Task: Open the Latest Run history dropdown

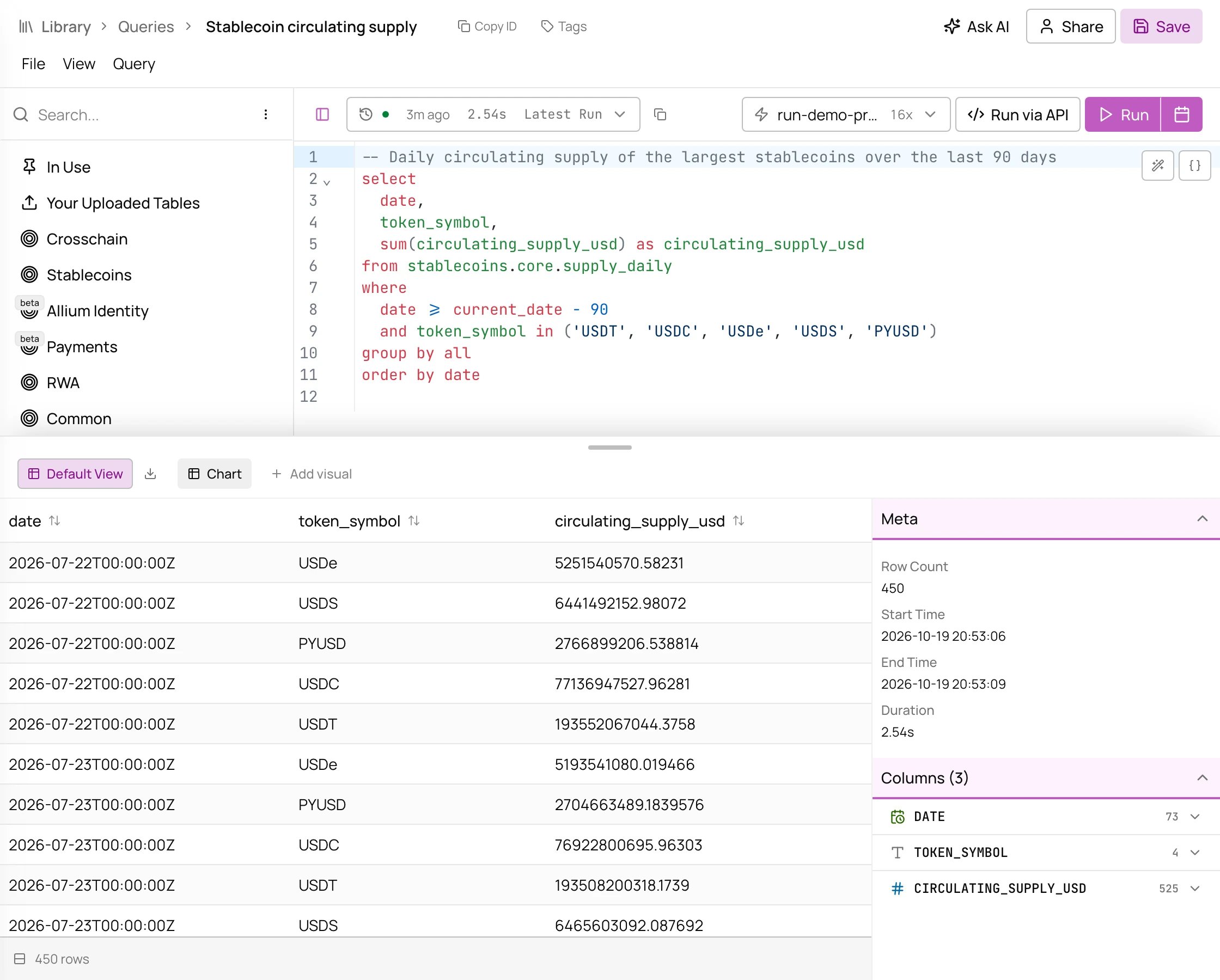Action: [x=493, y=115]
